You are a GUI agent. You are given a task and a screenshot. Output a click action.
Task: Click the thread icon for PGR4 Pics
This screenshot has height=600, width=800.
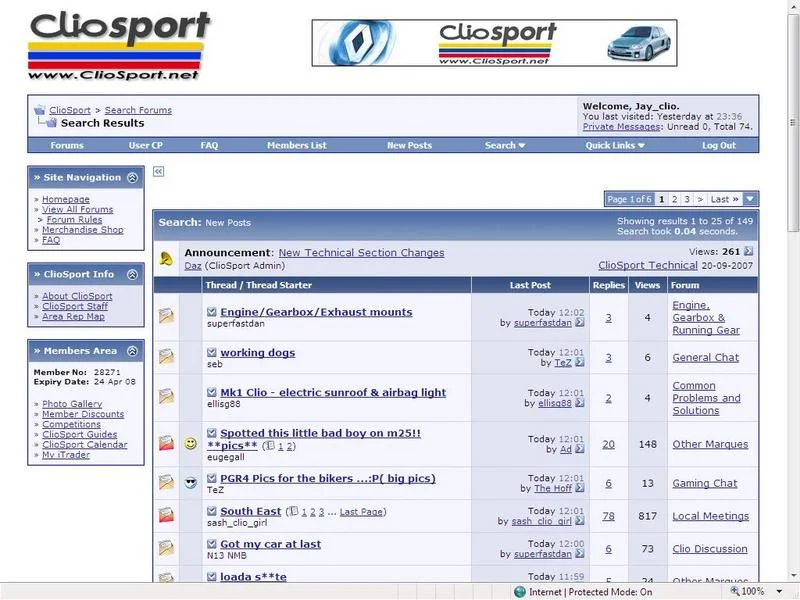[x=166, y=482]
